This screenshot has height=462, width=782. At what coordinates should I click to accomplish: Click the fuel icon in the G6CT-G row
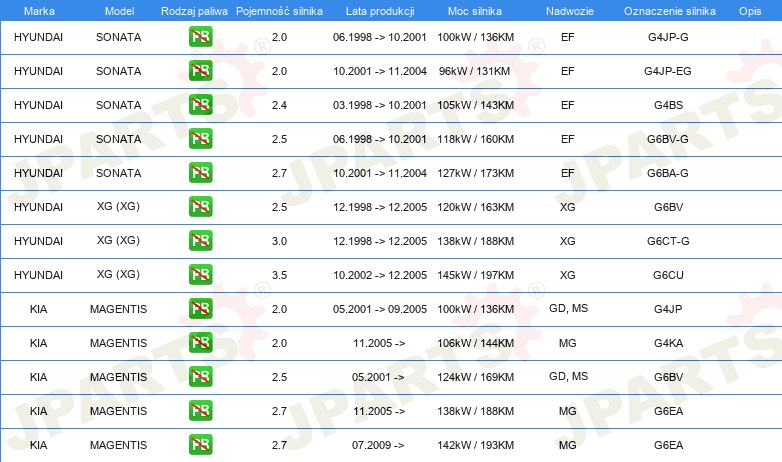[x=200, y=240]
